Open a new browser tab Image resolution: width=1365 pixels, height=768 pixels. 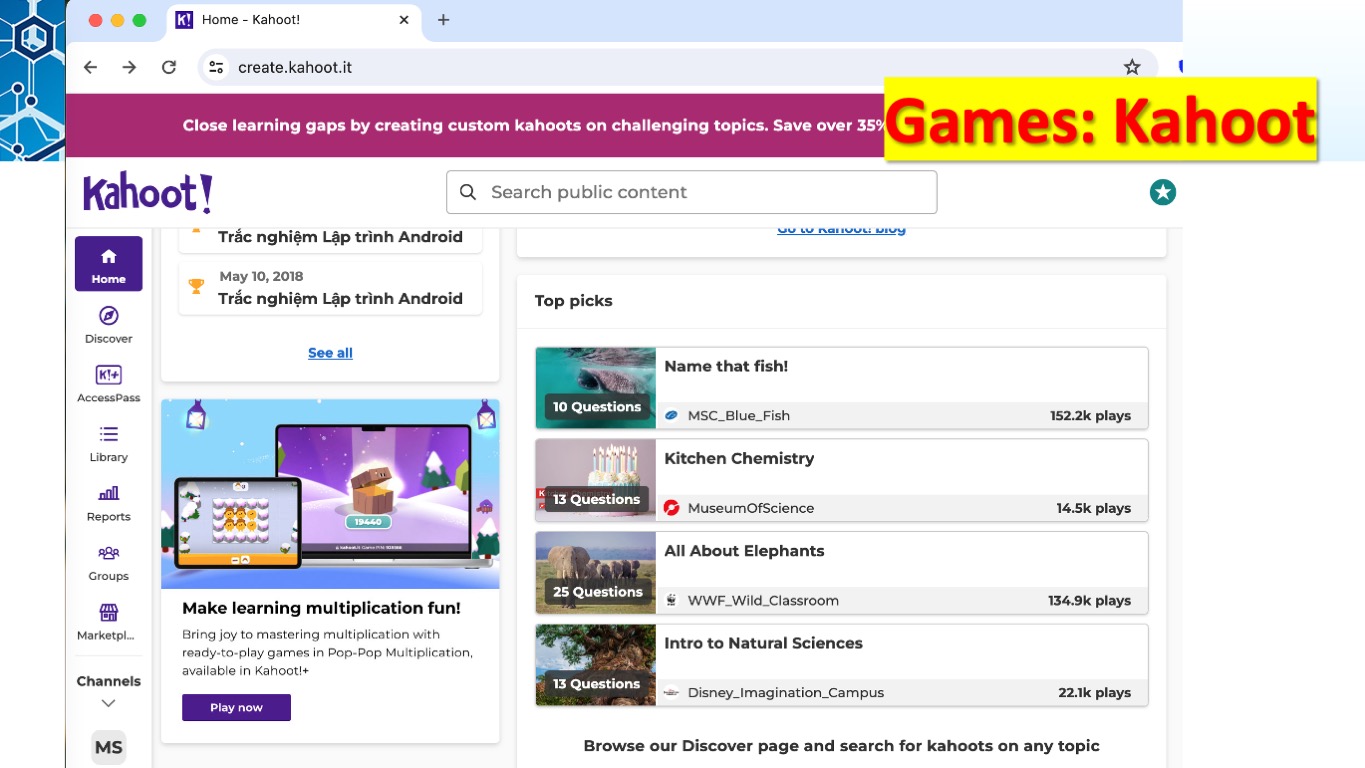(x=443, y=20)
